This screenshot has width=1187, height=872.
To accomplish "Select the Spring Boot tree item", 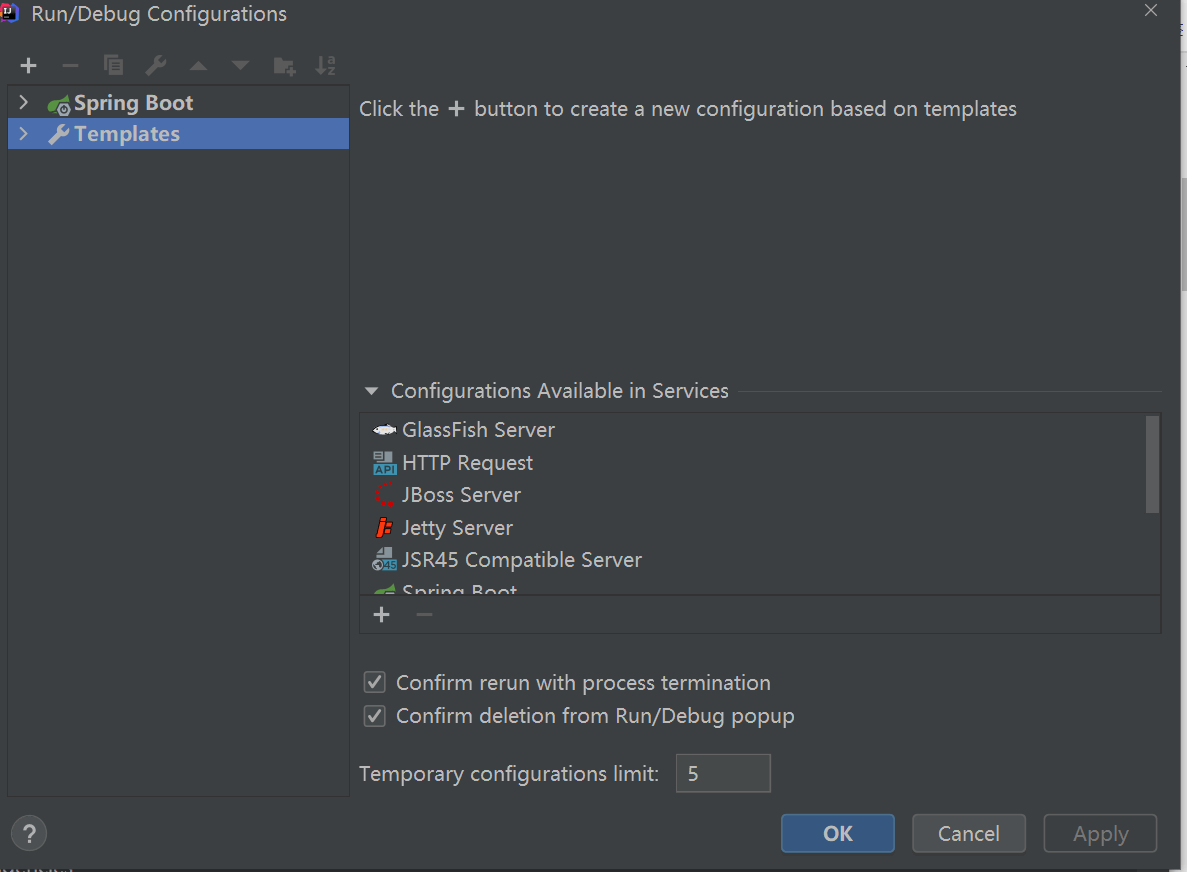I will pyautogui.click(x=179, y=102).
